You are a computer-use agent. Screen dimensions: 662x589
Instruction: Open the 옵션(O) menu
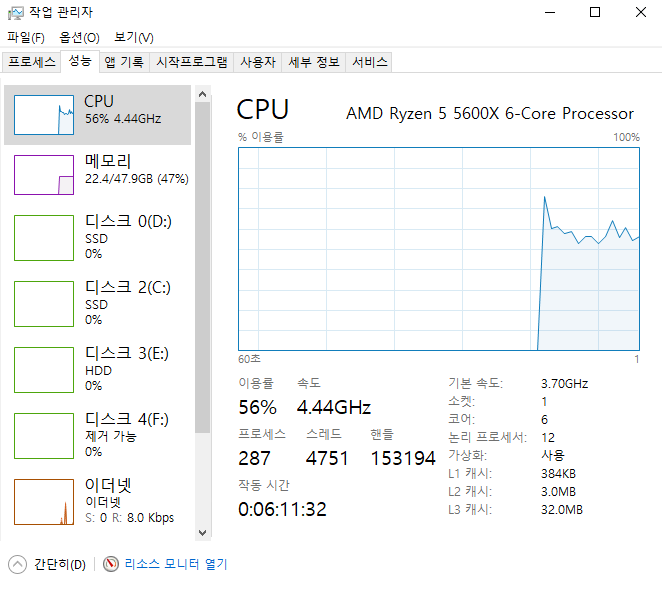coord(80,38)
